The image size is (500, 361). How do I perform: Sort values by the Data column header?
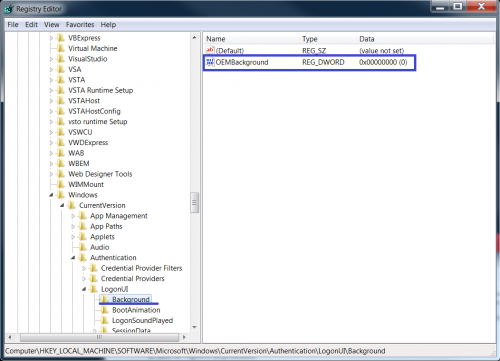click(426, 39)
